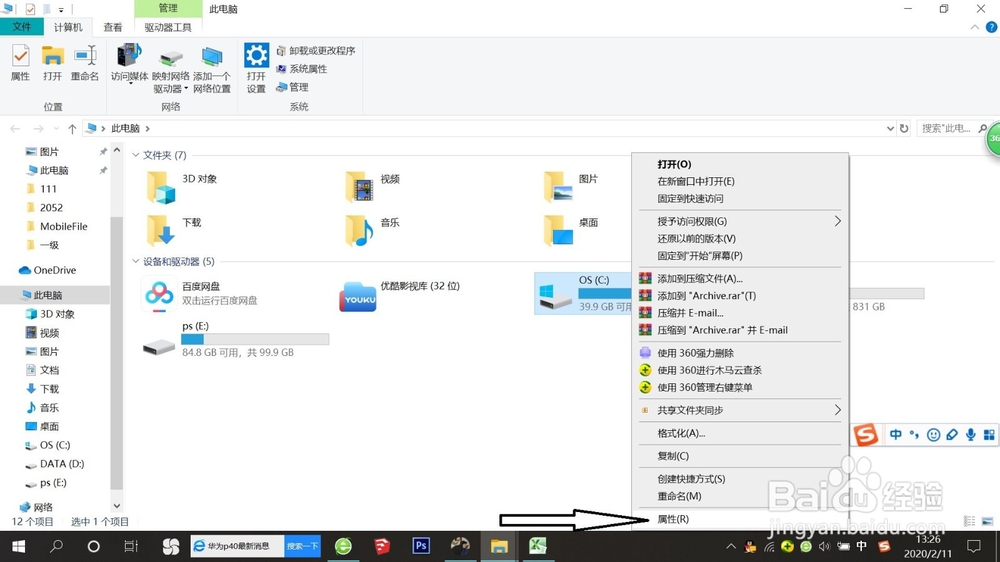Choose 在新窗口中打开(E)
This screenshot has height=562, width=1000.
pos(740,181)
